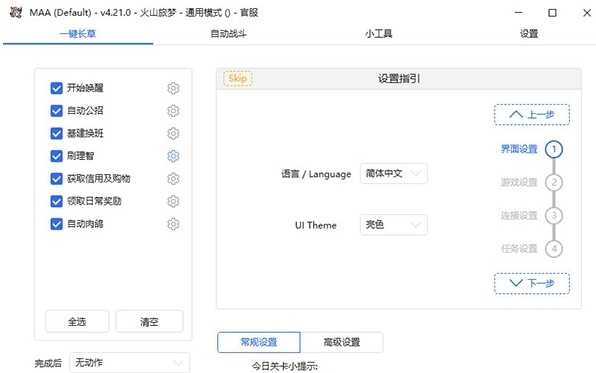Open the UI Theme dropdown
The image size is (596, 373).
394,225
